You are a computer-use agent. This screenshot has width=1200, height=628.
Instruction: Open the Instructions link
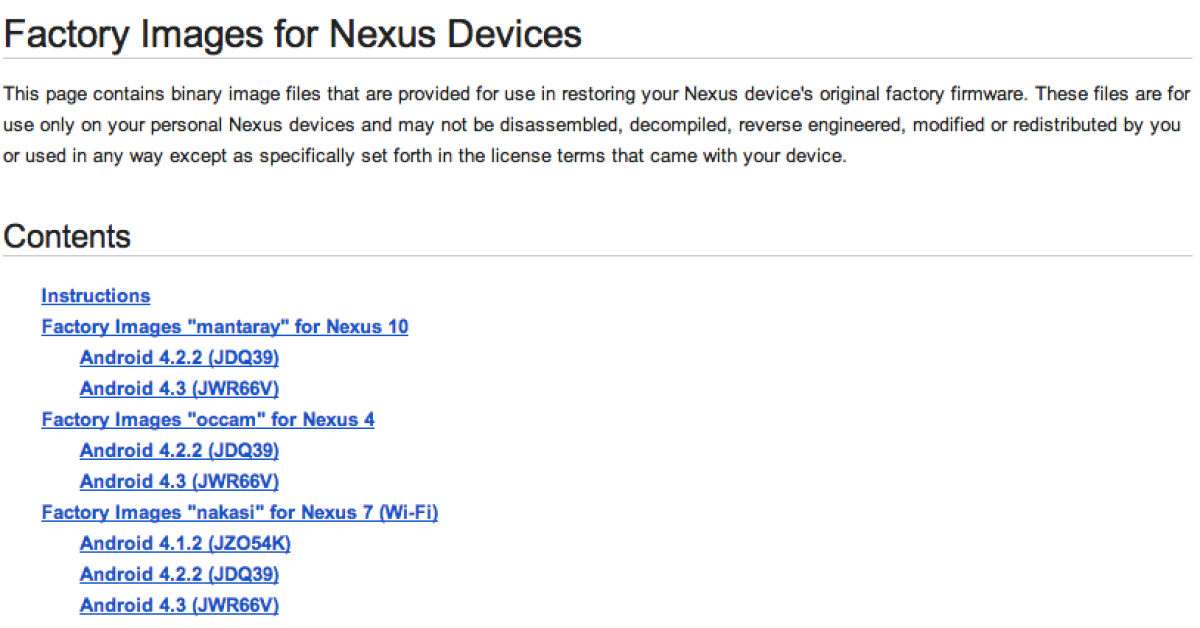pos(95,296)
